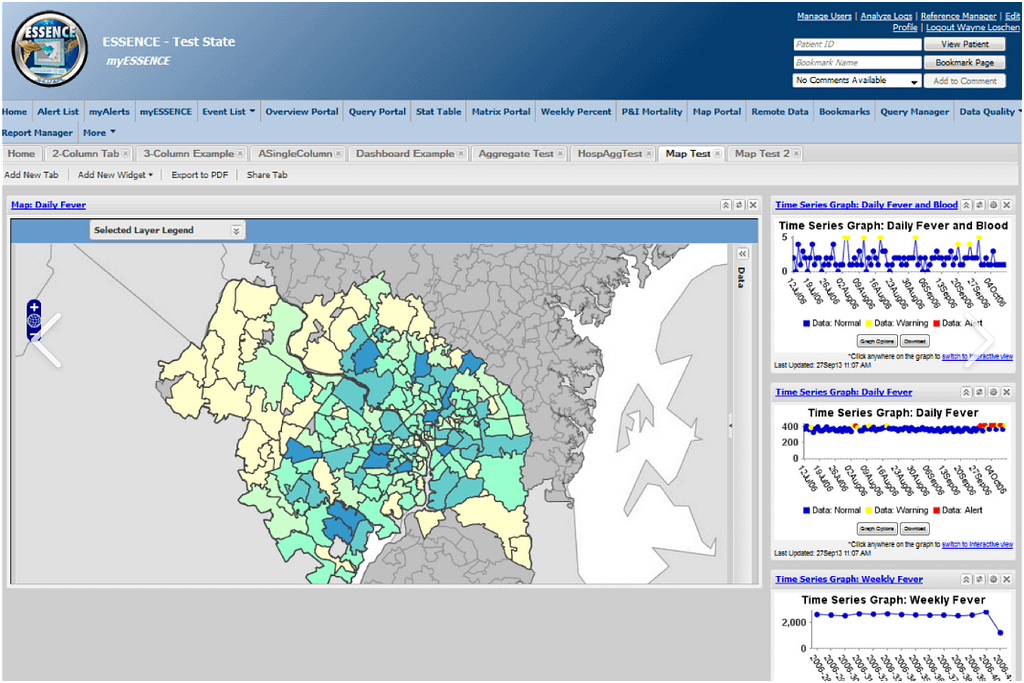Zoom in on the map with plus button
Viewport: 1024px width, 683px height.
pos(34,307)
